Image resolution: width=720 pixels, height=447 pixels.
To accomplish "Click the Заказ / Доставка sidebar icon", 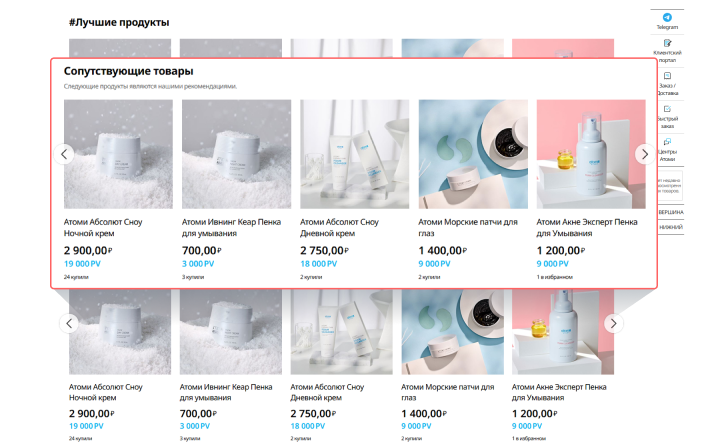I will click(x=669, y=84).
